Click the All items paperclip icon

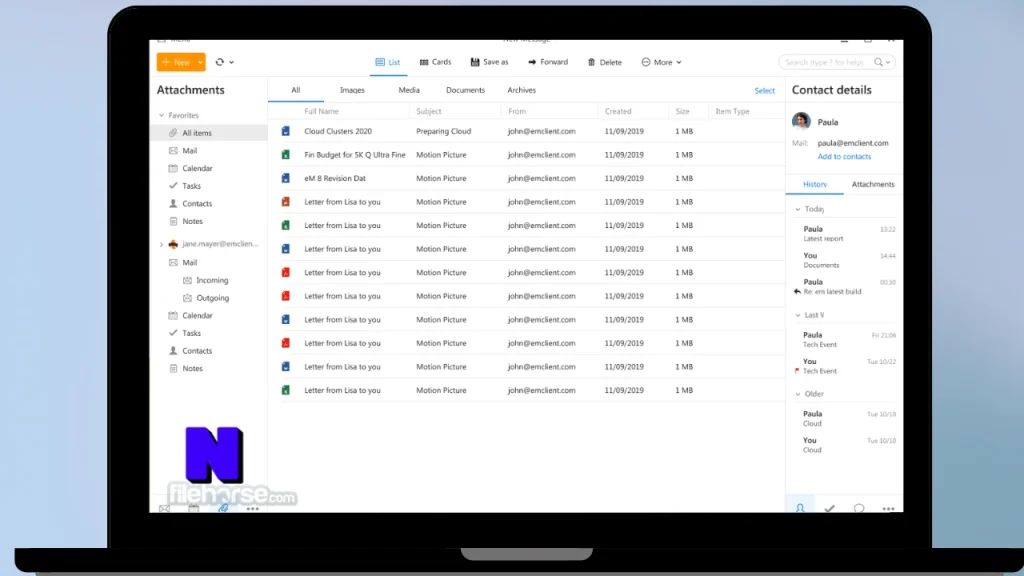pos(173,133)
